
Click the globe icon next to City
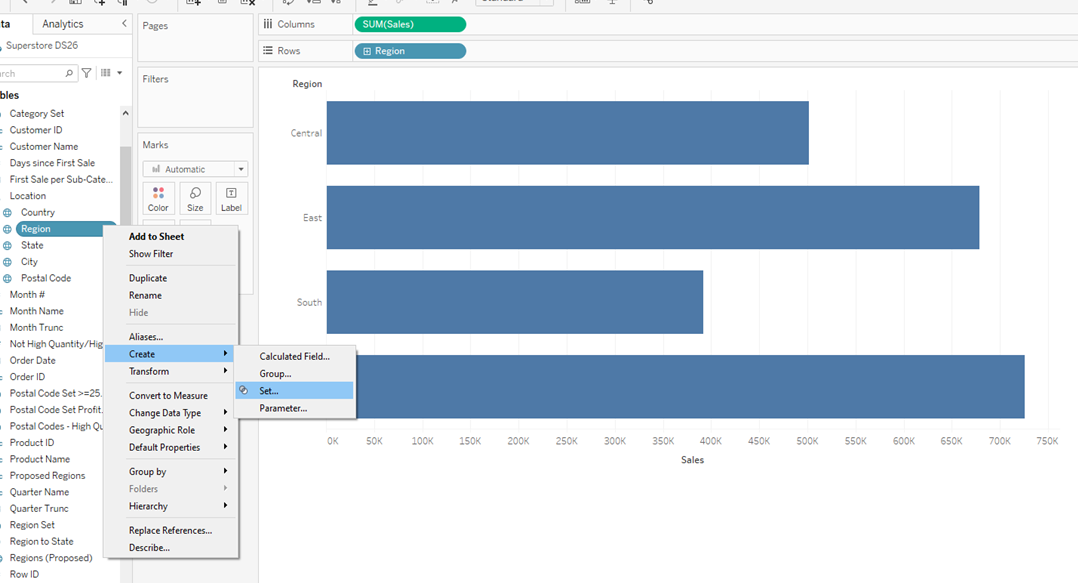8,262
